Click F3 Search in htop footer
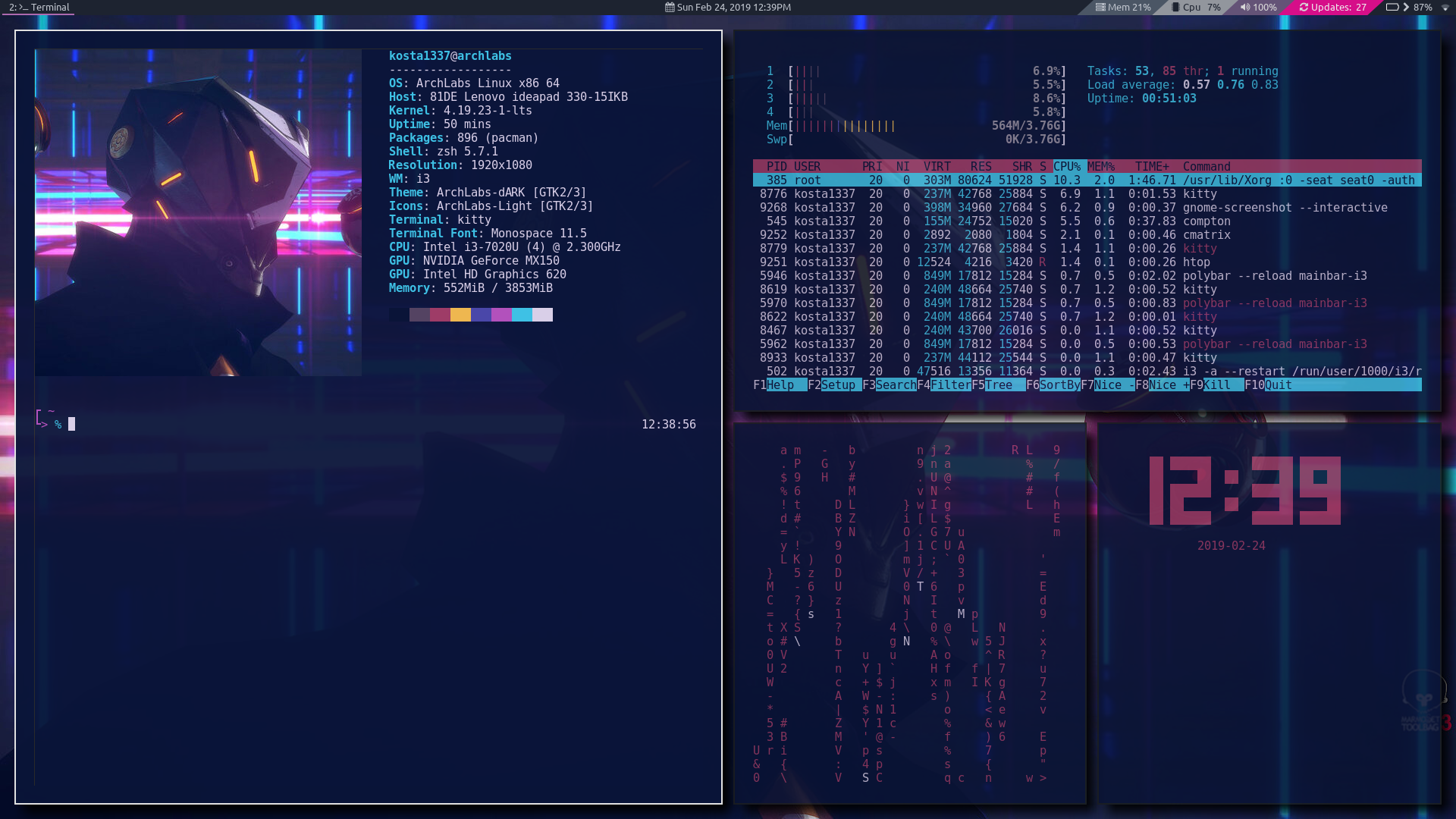This screenshot has height=819, width=1456. click(x=890, y=385)
